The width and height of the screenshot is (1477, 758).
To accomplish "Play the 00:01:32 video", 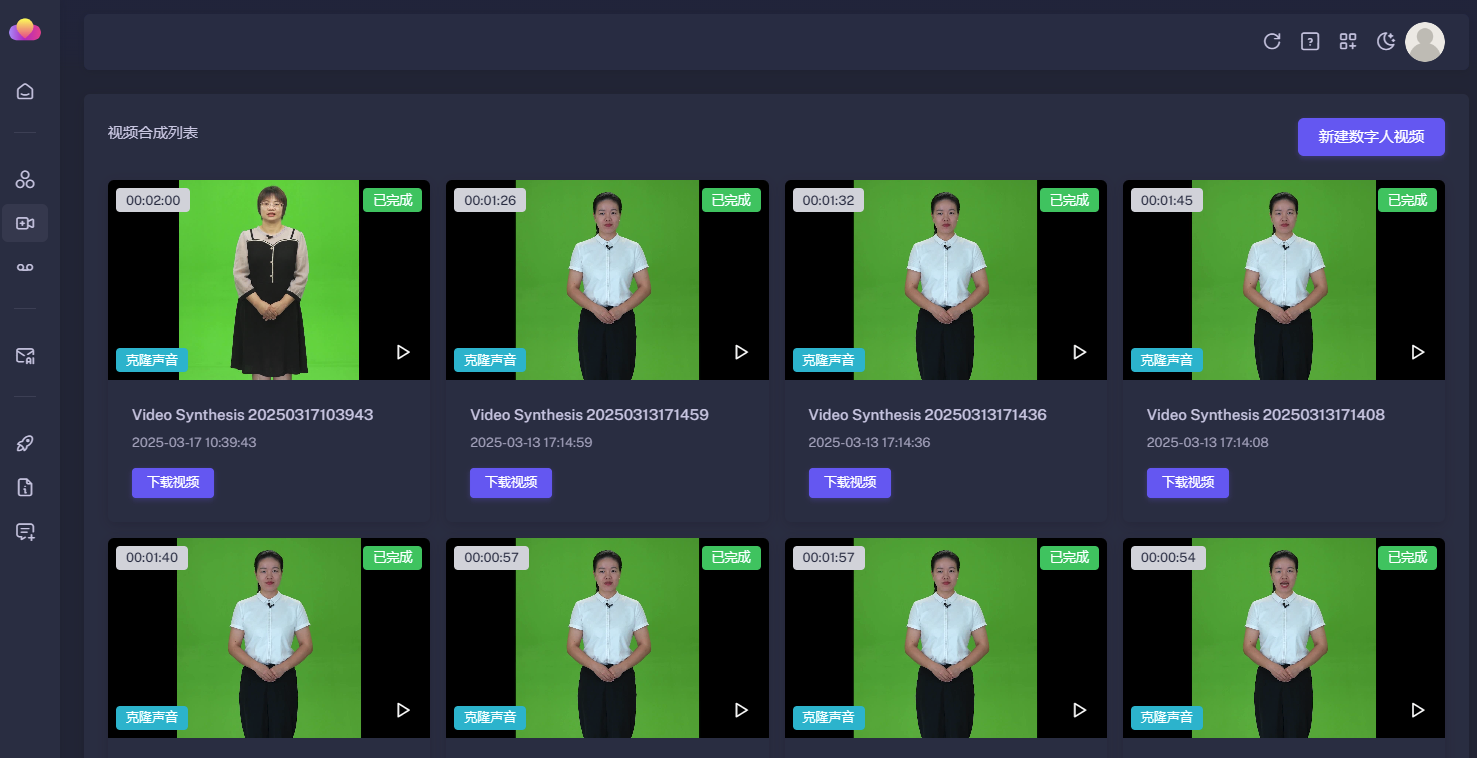I will point(1079,352).
